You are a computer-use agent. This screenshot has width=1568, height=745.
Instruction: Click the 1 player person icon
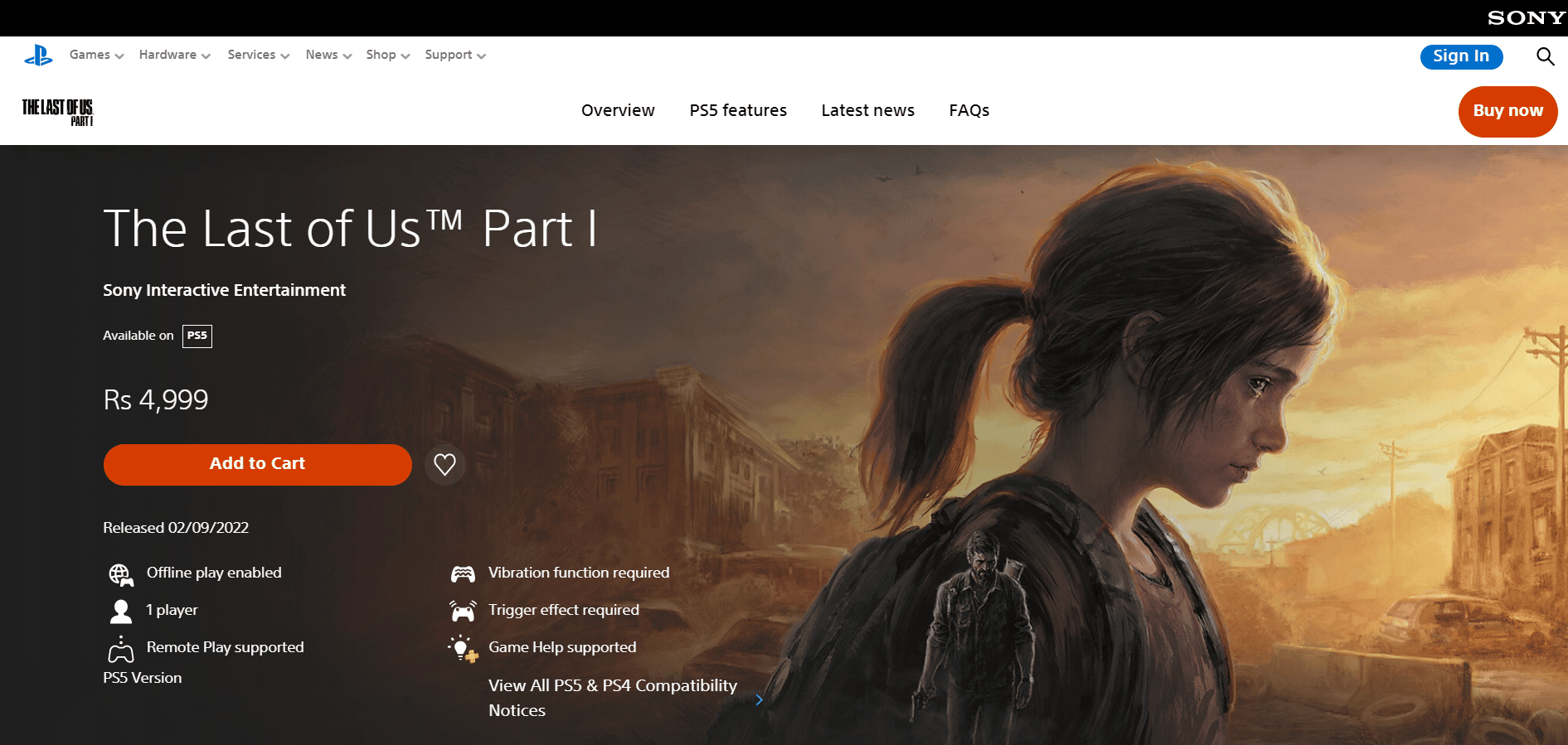tap(121, 612)
